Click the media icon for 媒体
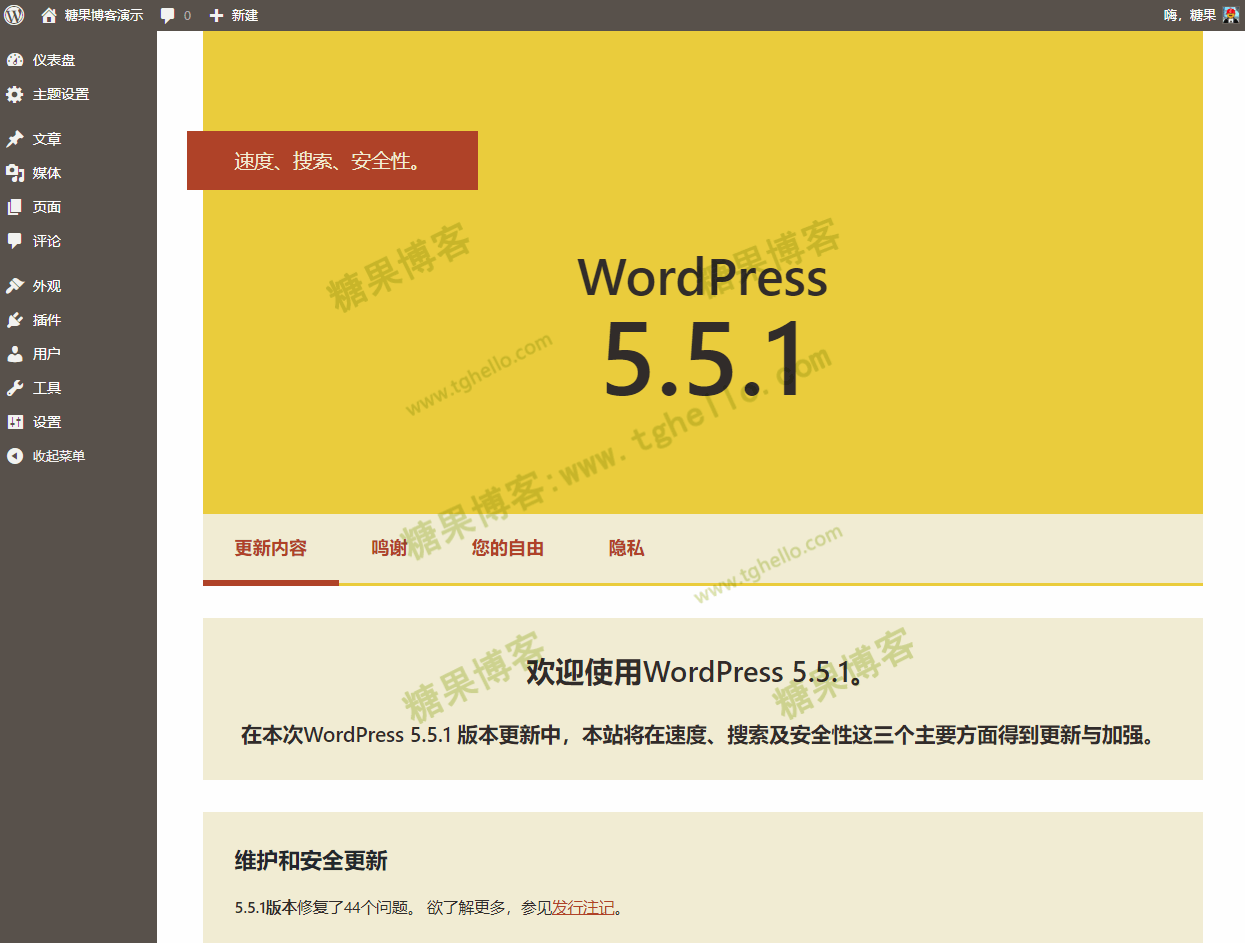Screen dimensions: 1245x943 15,173
